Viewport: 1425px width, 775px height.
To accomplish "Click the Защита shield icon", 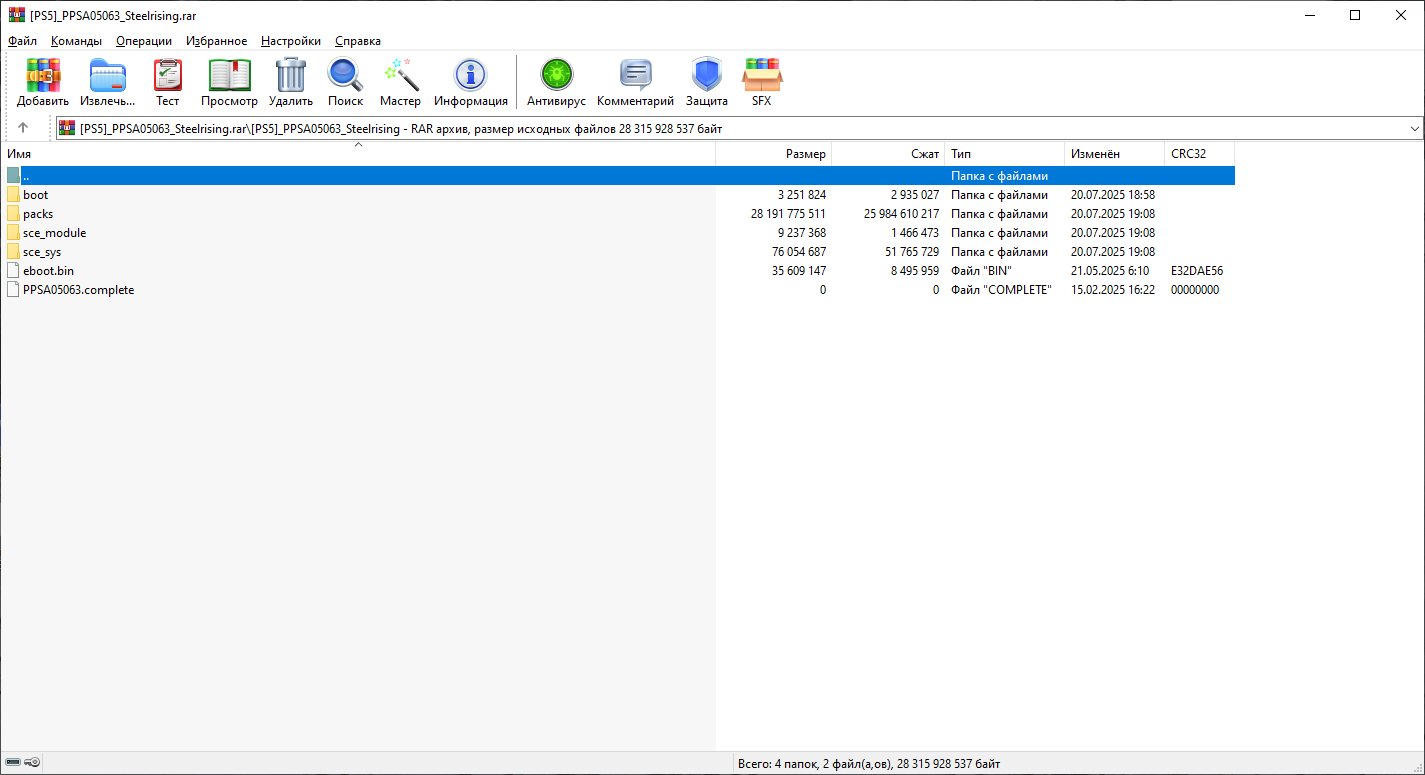I will click(x=707, y=75).
